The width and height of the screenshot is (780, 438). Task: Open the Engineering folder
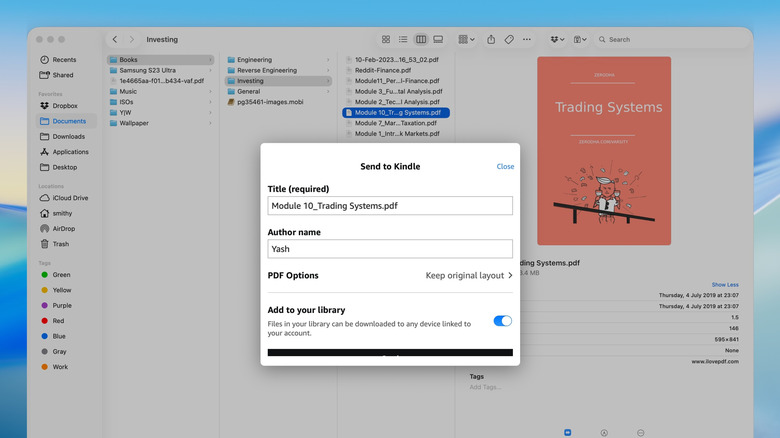254,60
